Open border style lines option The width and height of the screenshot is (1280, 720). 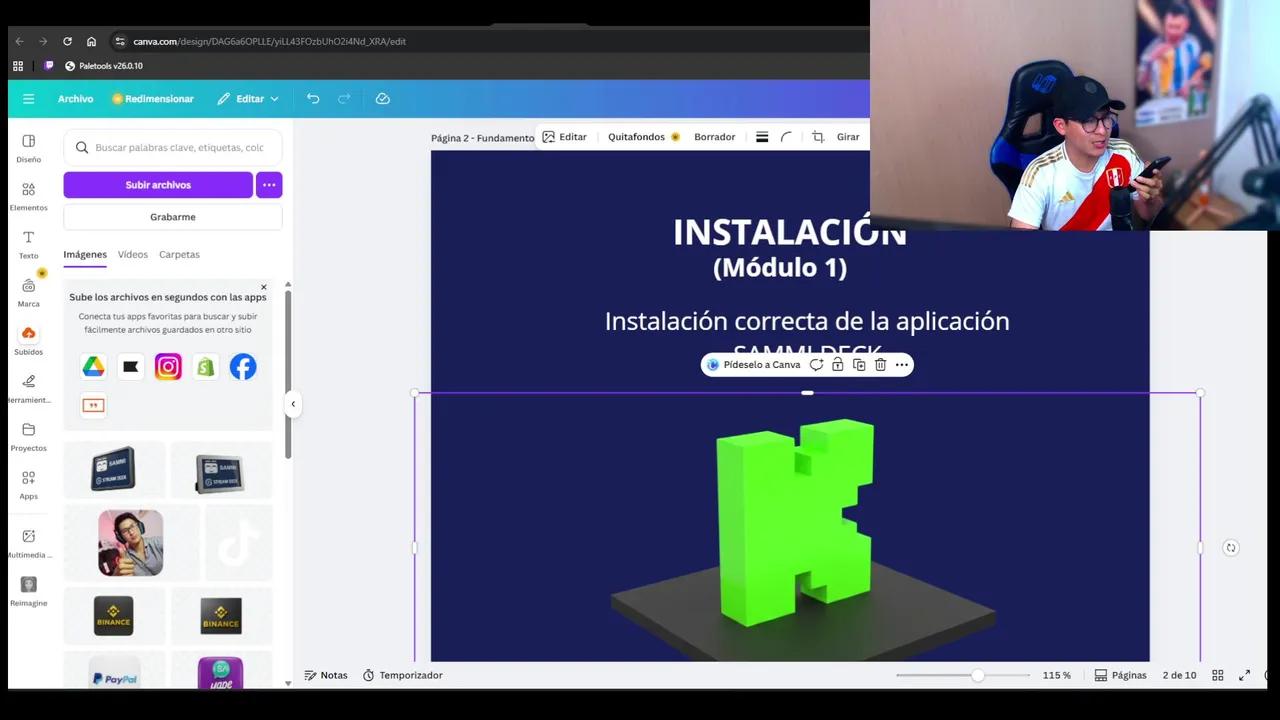[762, 137]
